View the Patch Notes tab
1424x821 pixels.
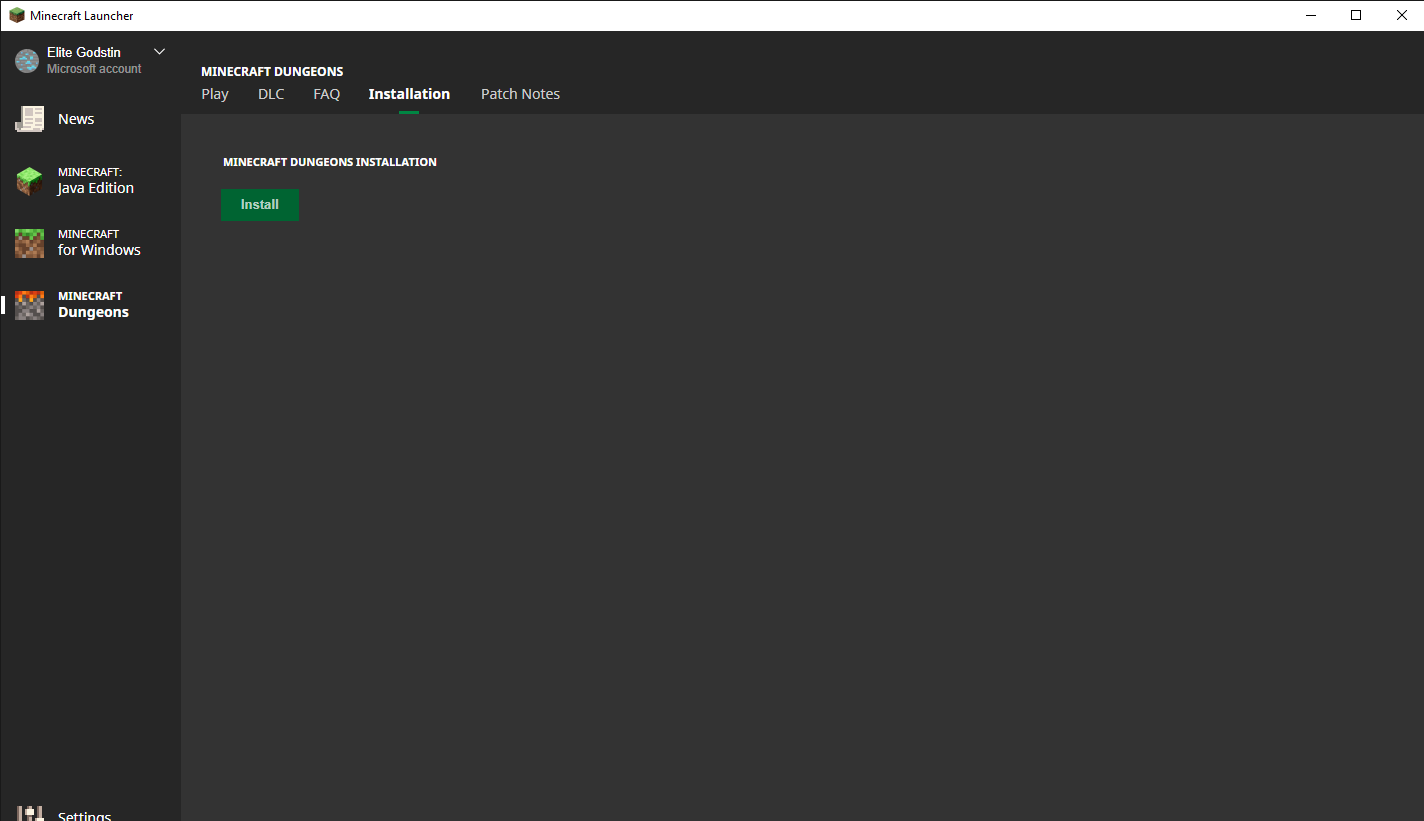520,94
